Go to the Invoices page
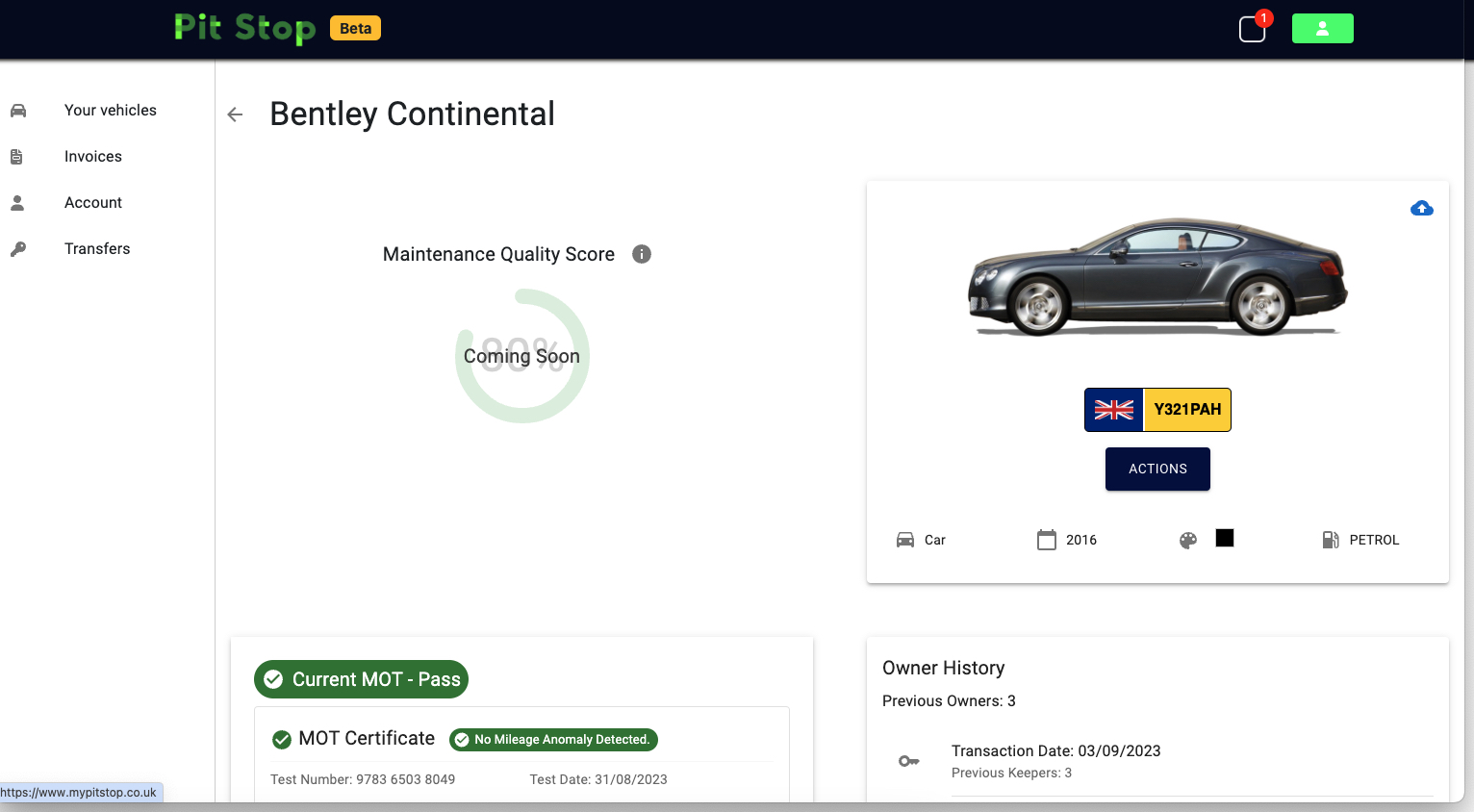 coord(93,157)
